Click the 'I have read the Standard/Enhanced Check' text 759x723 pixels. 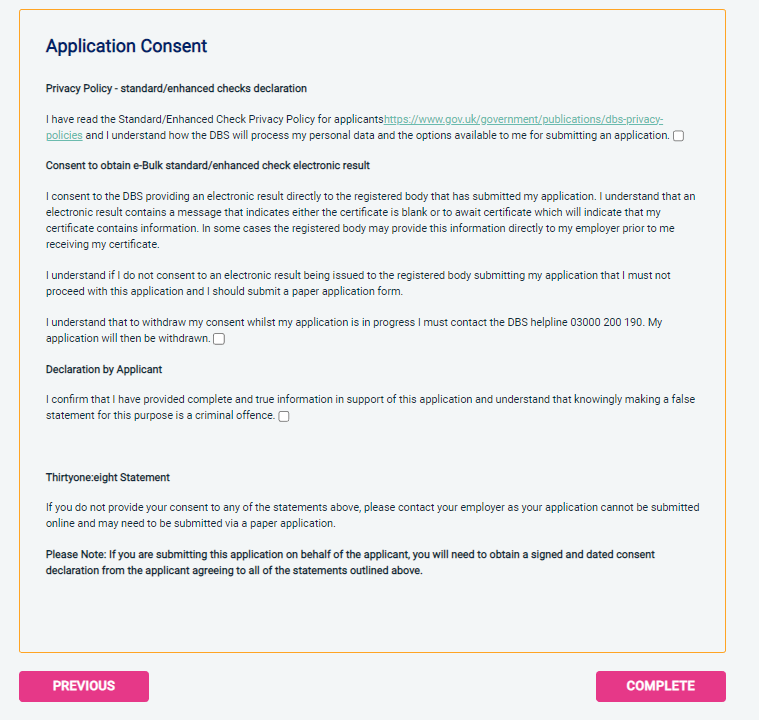(215, 119)
